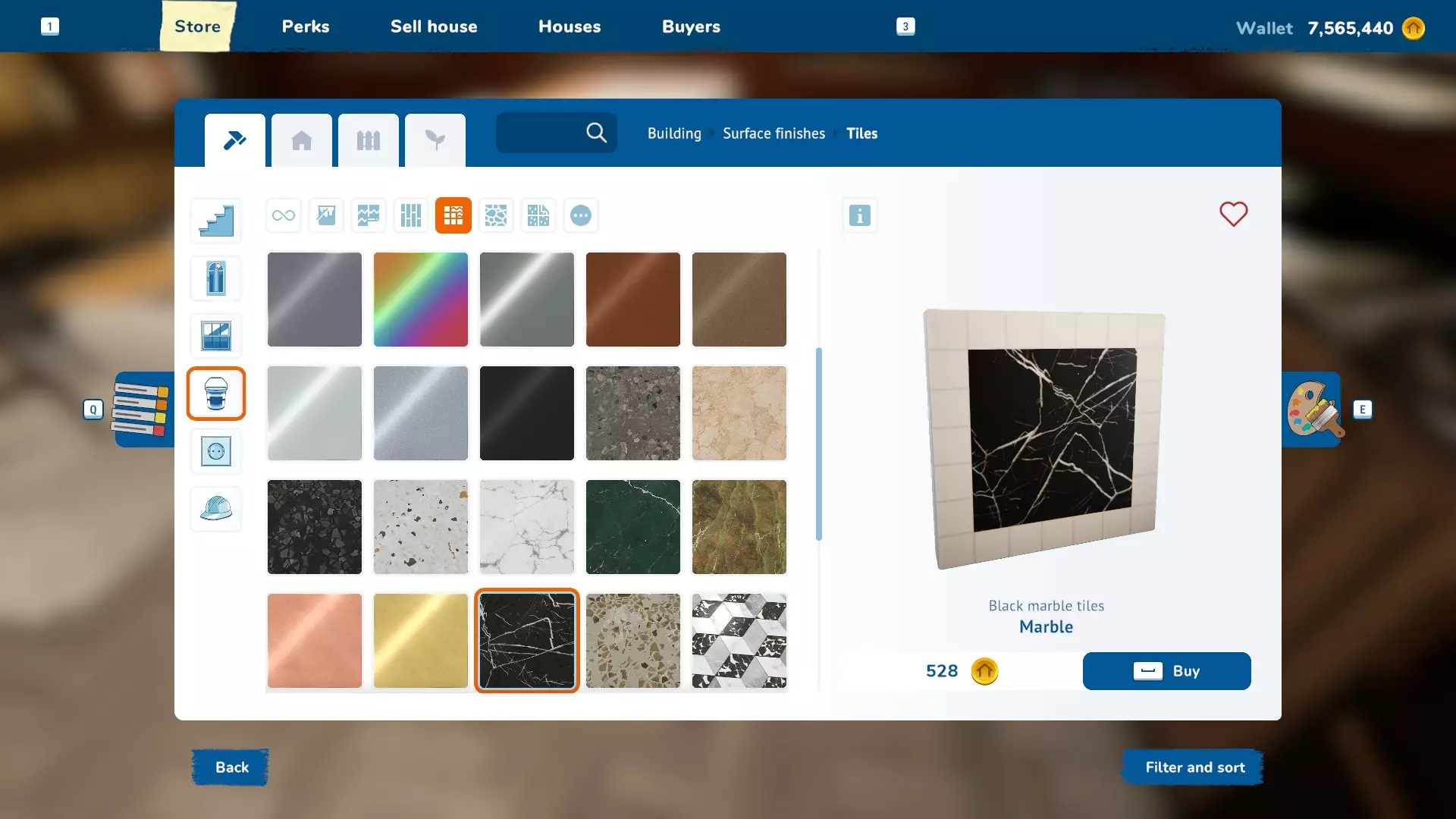
Task: Go to Surface finishes breadcrumb
Action: [773, 133]
